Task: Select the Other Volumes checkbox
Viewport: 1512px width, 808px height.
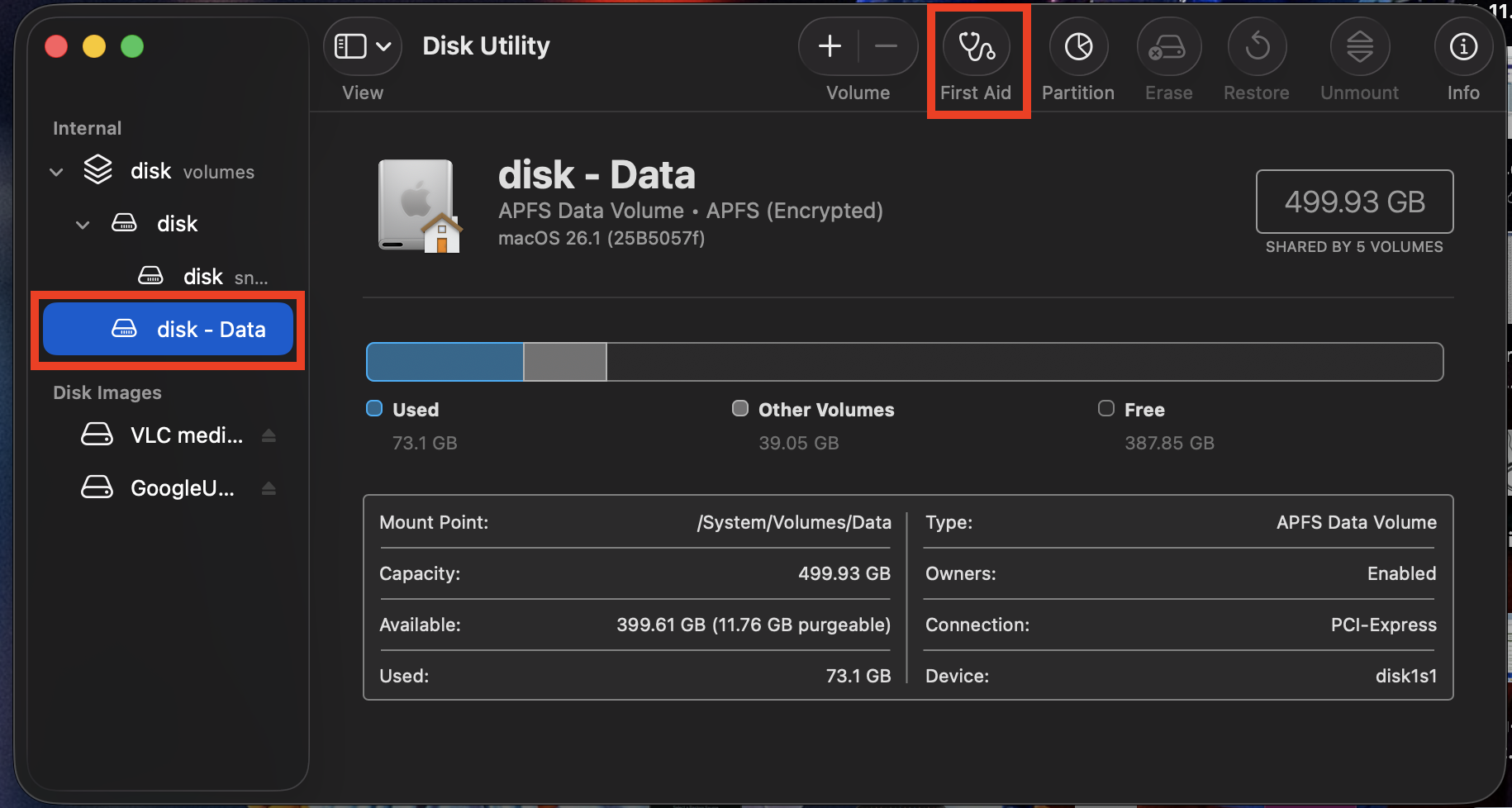Action: point(739,408)
